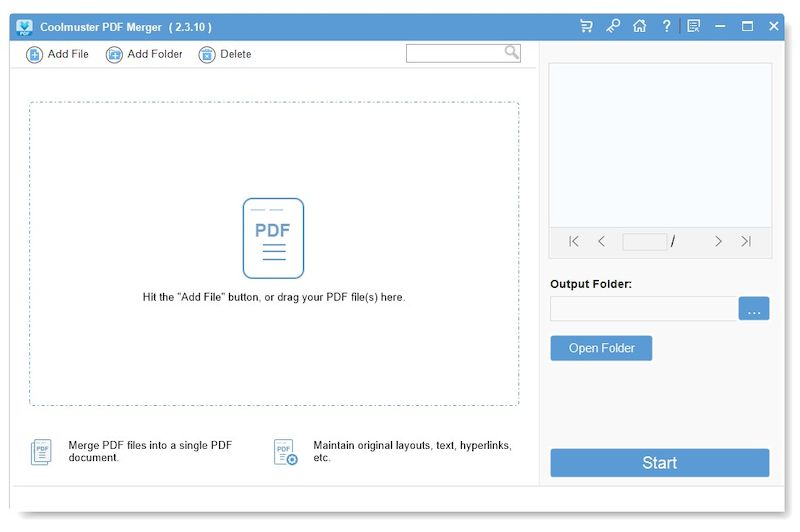Screen dimensions: 800x532
Task: Start merging with the Start button
Action: [x=660, y=463]
